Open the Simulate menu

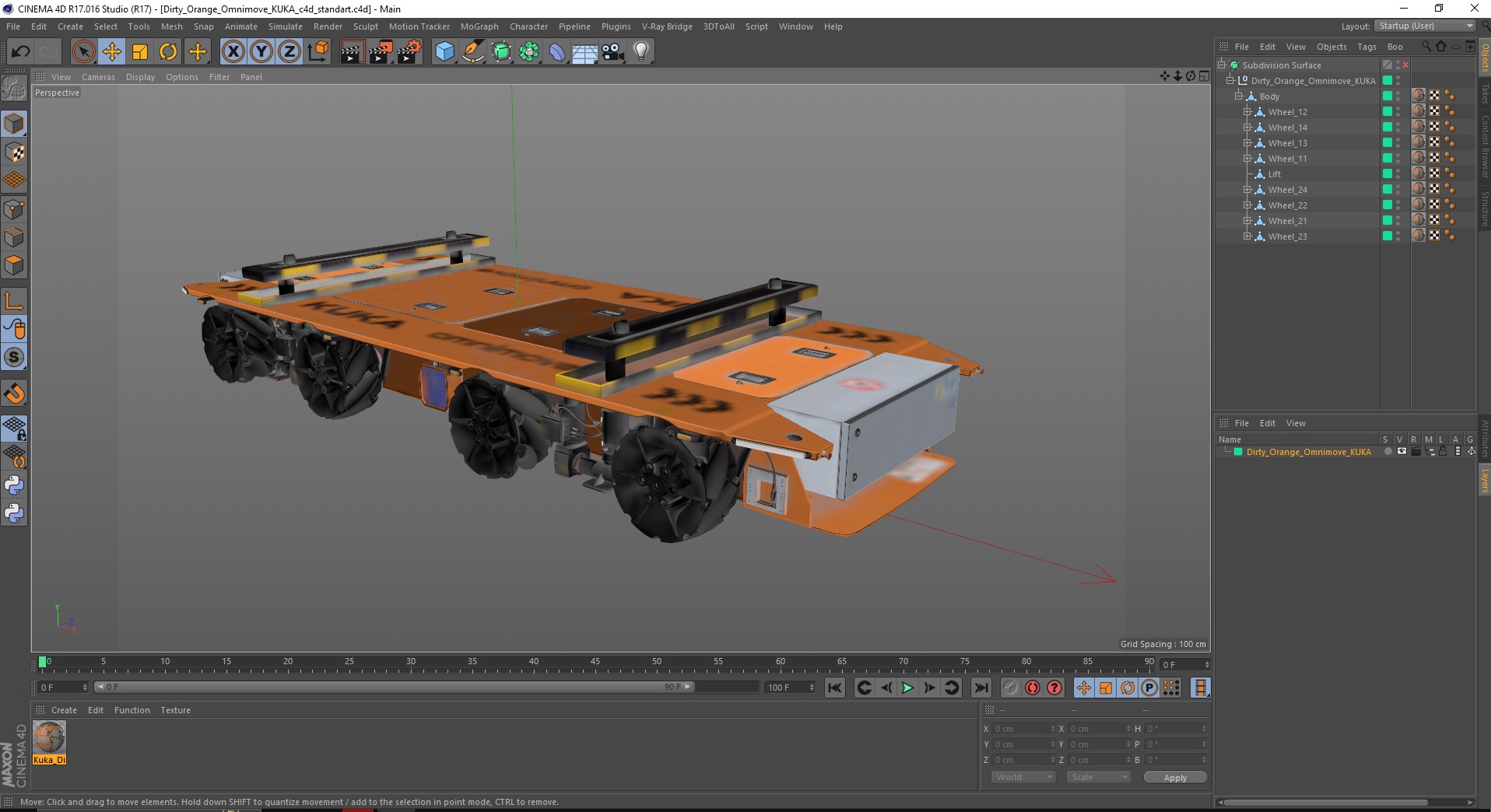[x=286, y=26]
